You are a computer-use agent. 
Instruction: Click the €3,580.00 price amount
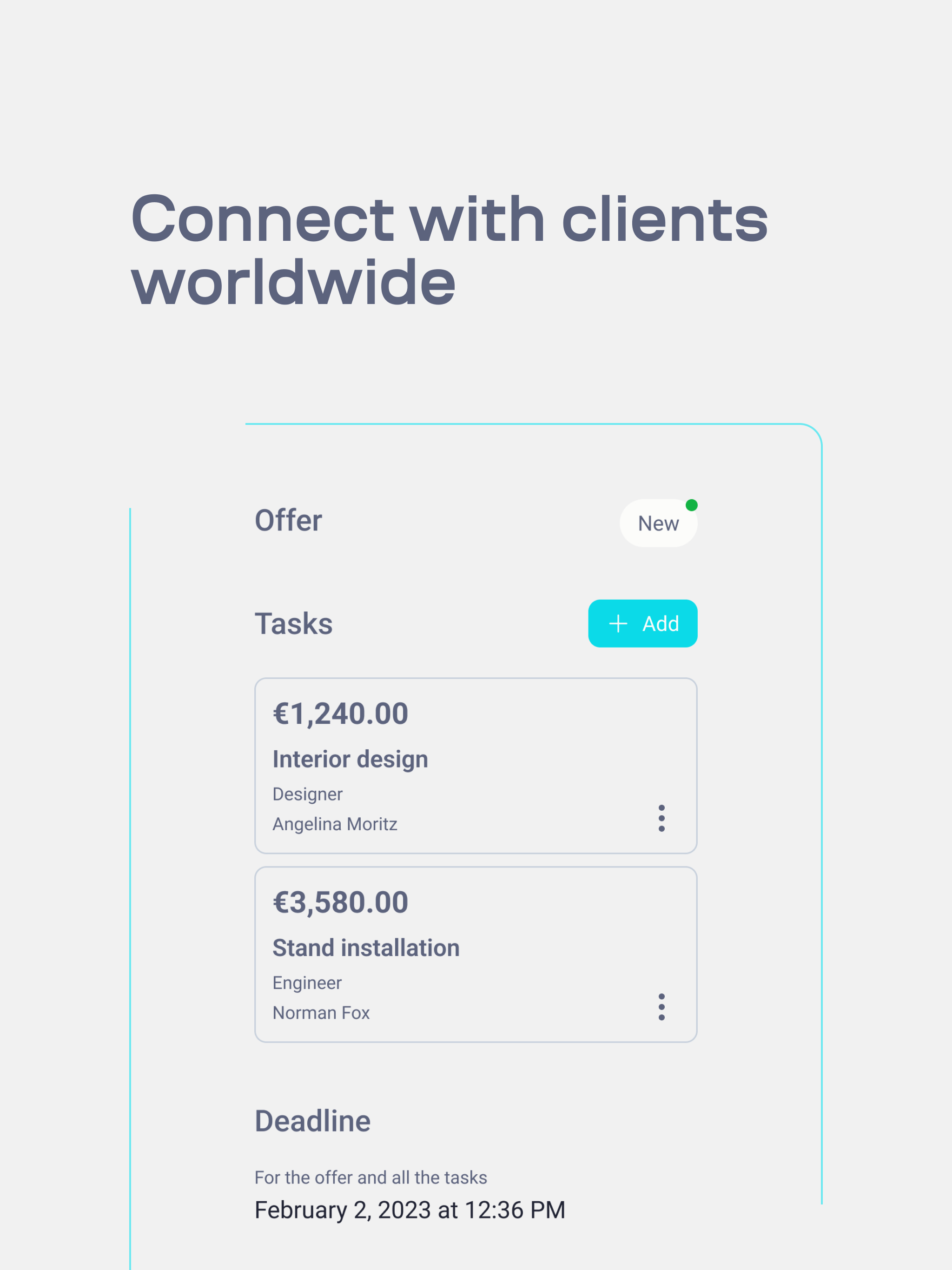(x=340, y=901)
